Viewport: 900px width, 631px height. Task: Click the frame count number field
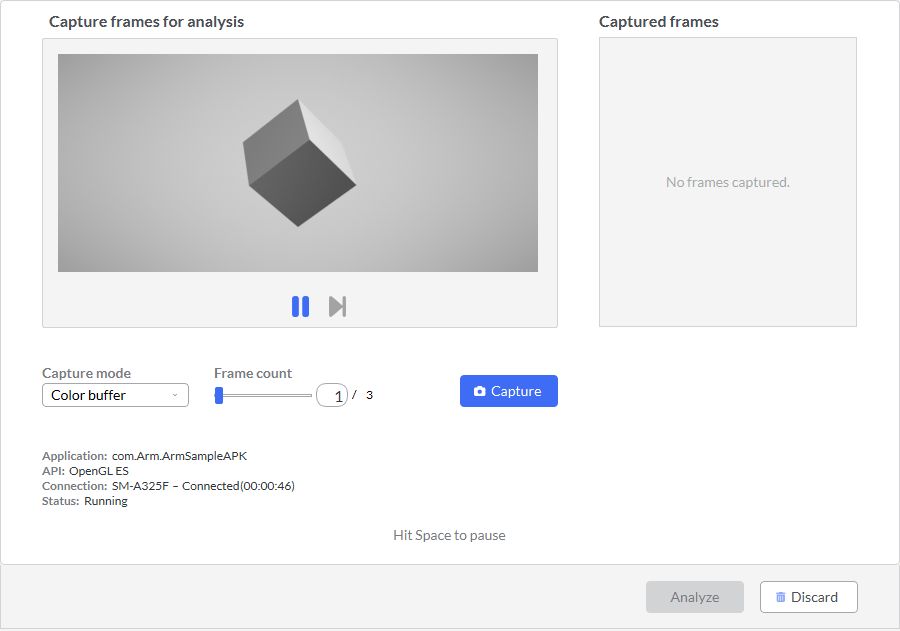[x=332, y=395]
